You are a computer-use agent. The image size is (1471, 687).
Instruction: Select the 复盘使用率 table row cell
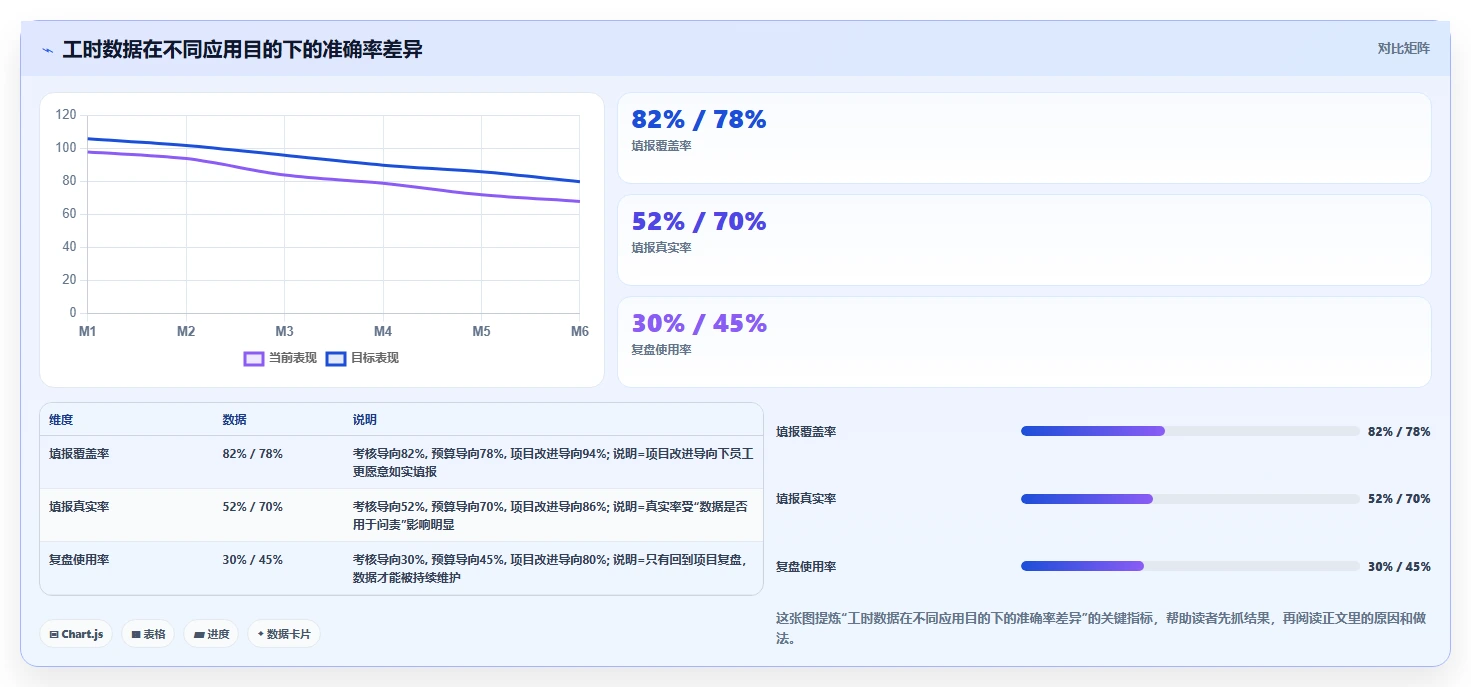point(79,560)
